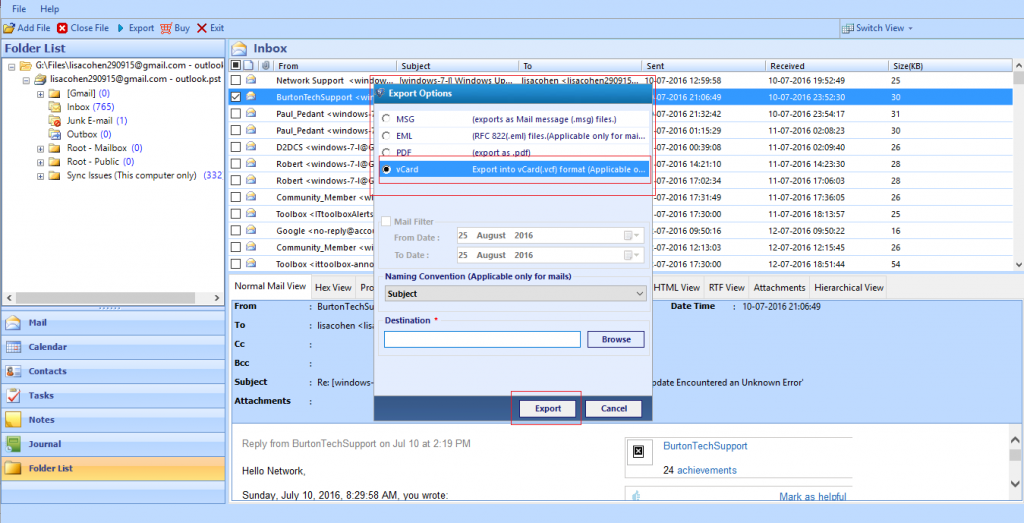Viewport: 1024px width, 523px height.
Task: Open the Journal pane icon
Action: [12, 443]
